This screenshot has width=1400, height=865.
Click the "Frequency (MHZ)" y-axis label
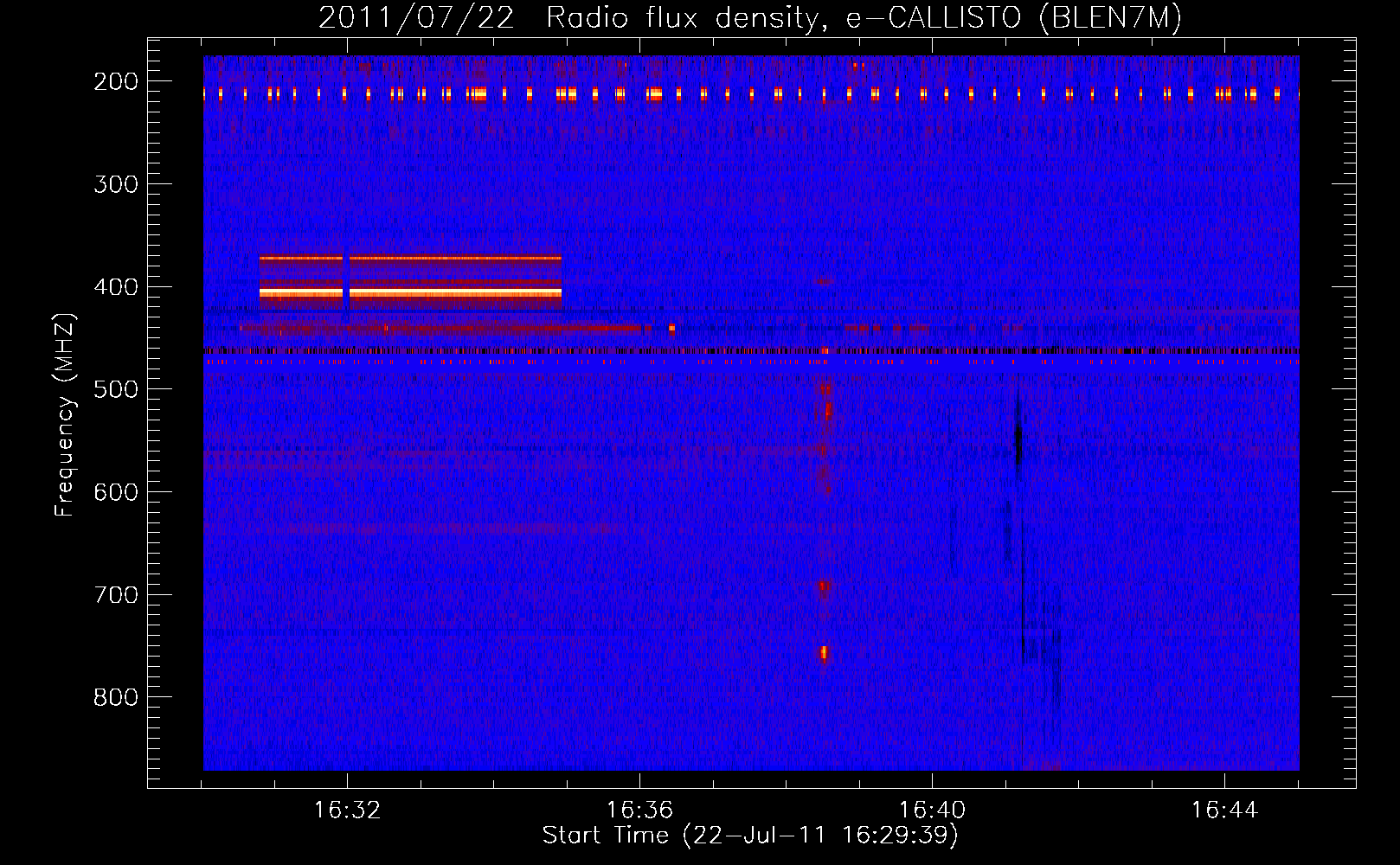tap(65, 414)
